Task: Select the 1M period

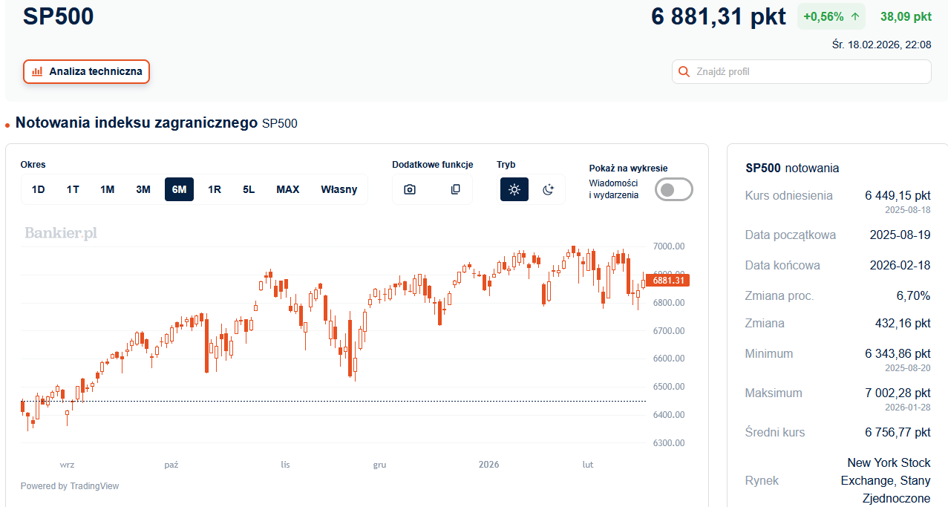Action: pyautogui.click(x=108, y=190)
